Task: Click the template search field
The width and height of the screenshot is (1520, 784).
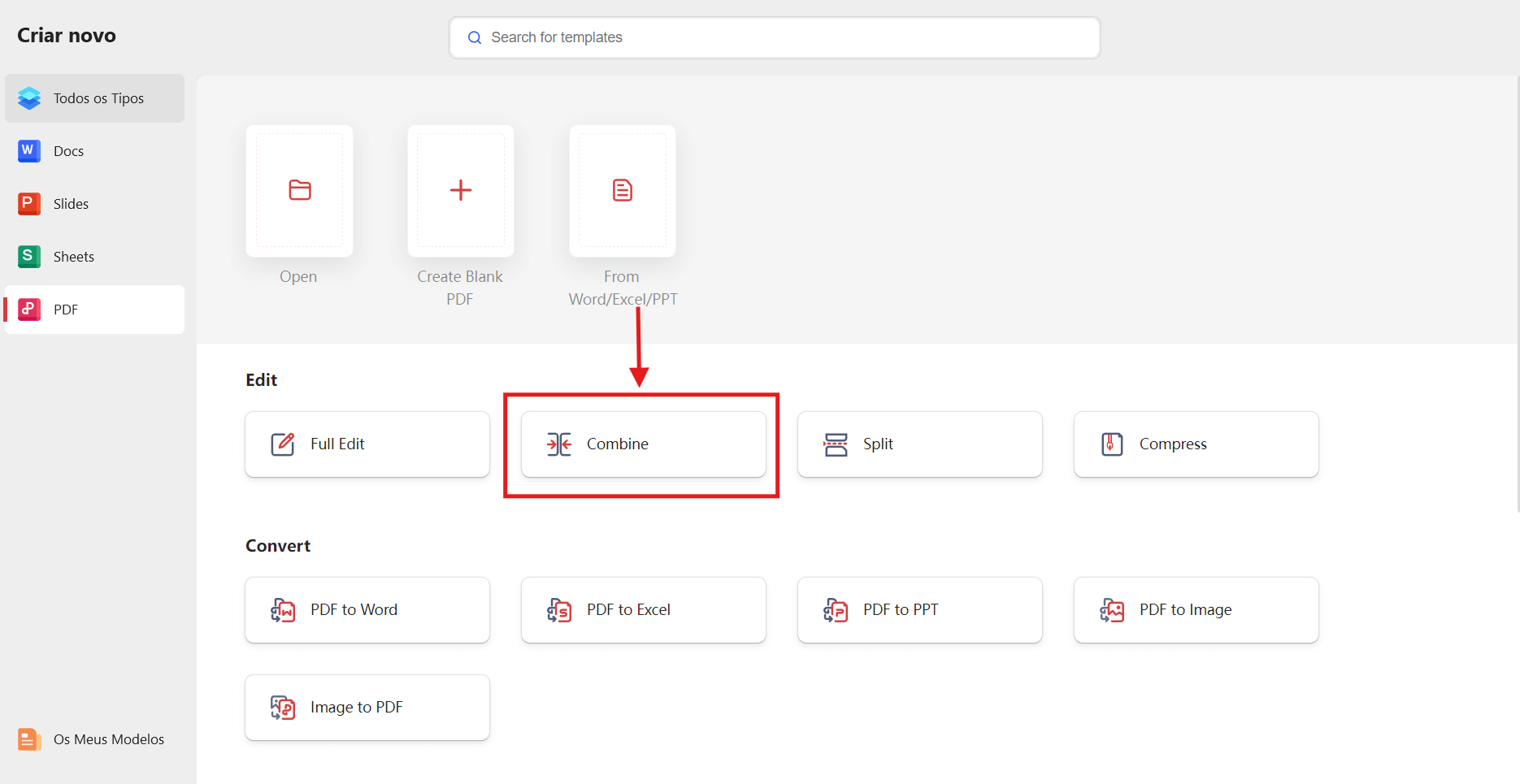Action: click(774, 37)
